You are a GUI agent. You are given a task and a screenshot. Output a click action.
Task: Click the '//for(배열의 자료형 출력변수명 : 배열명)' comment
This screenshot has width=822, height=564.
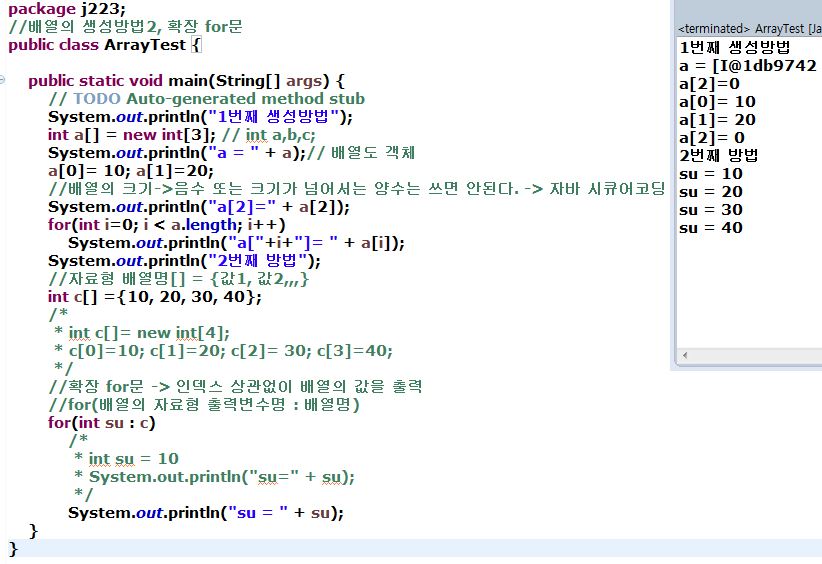[x=204, y=405]
